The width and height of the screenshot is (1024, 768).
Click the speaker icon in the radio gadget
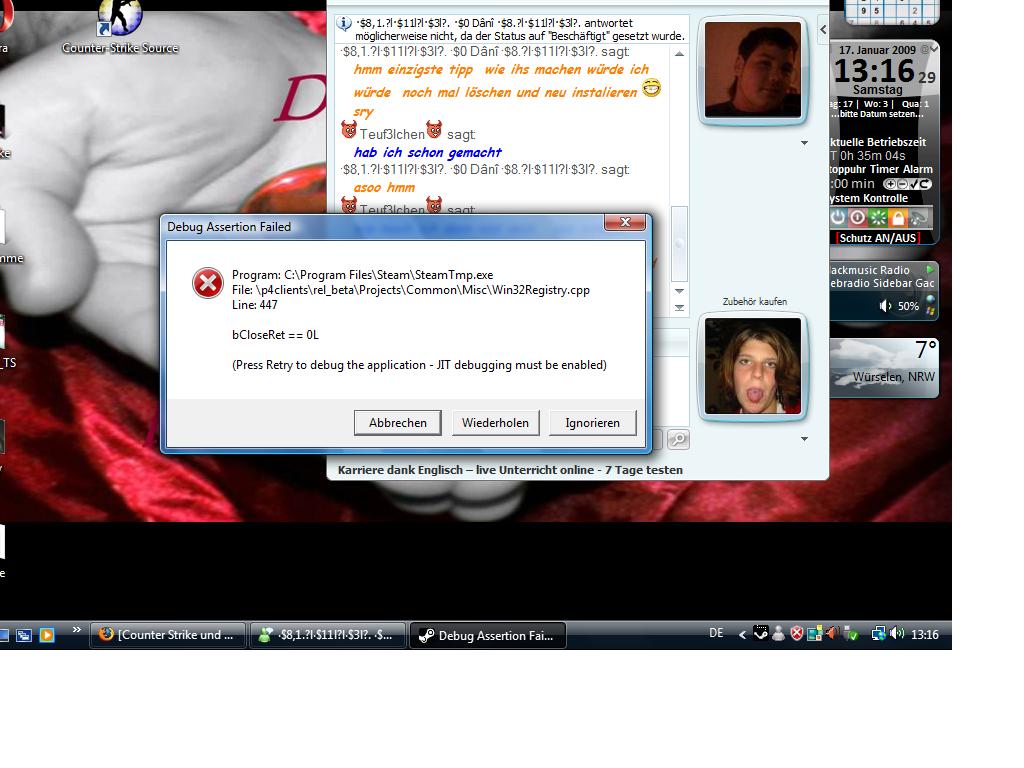[884, 306]
